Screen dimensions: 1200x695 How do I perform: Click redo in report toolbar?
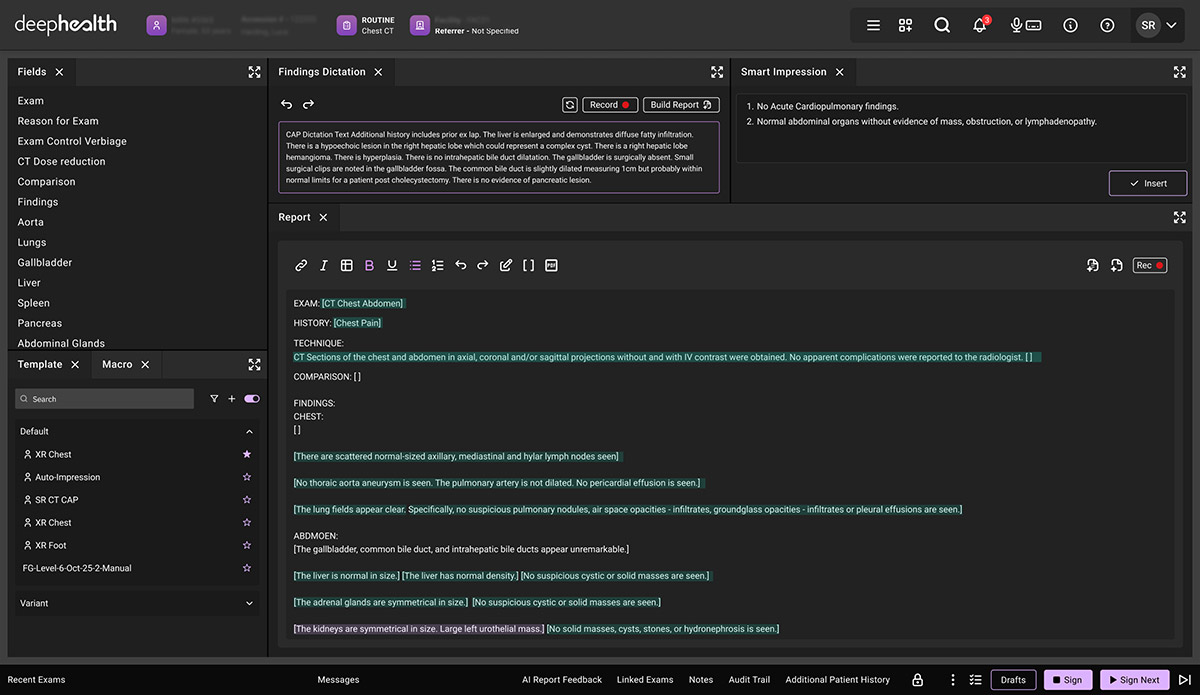tap(483, 265)
